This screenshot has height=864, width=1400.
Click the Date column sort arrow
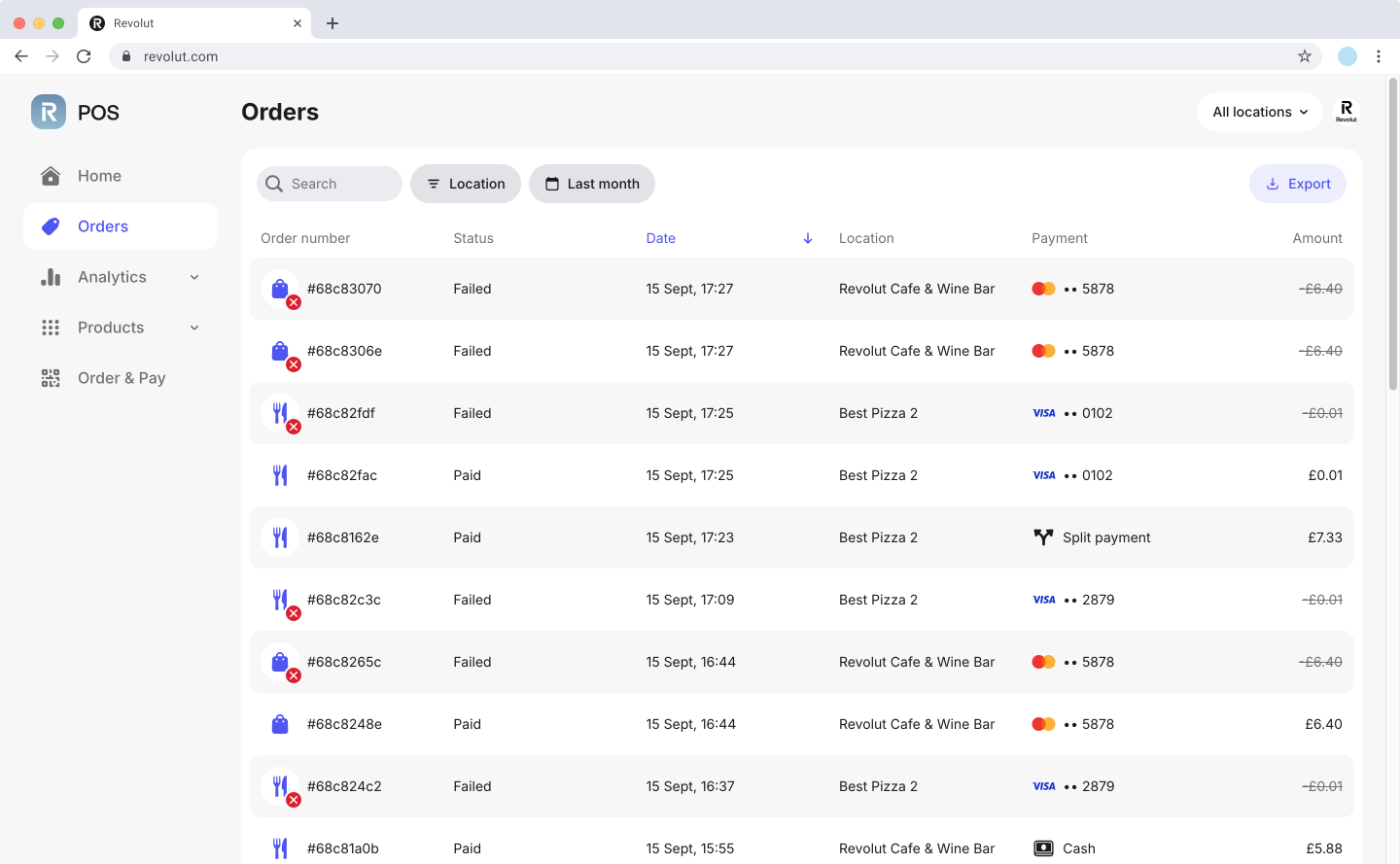click(807, 238)
